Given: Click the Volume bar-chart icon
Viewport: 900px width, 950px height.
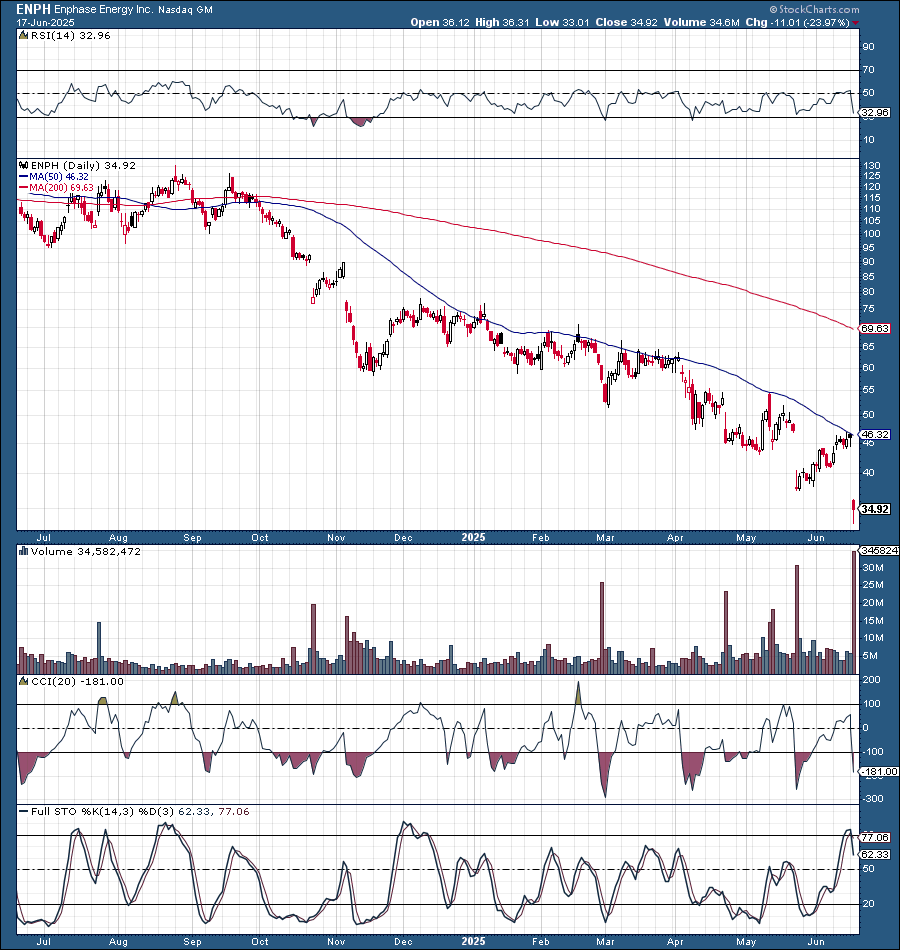Looking at the screenshot, I should pos(22,550).
